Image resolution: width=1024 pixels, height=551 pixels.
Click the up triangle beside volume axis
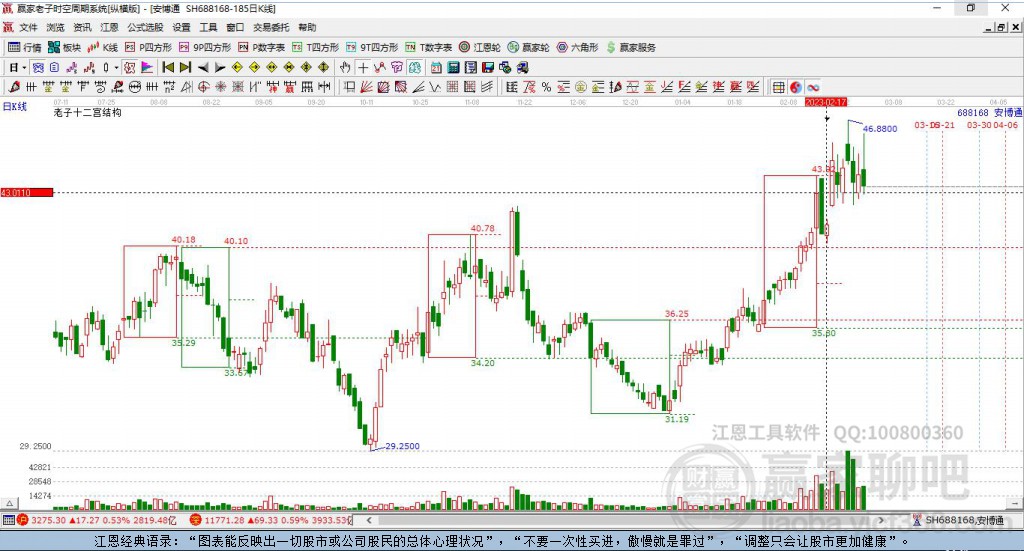pyautogui.click(x=9, y=503)
